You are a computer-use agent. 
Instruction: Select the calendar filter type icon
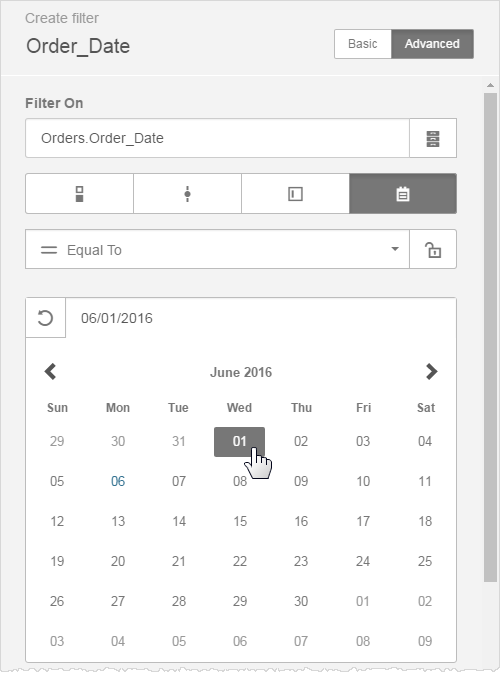point(403,194)
